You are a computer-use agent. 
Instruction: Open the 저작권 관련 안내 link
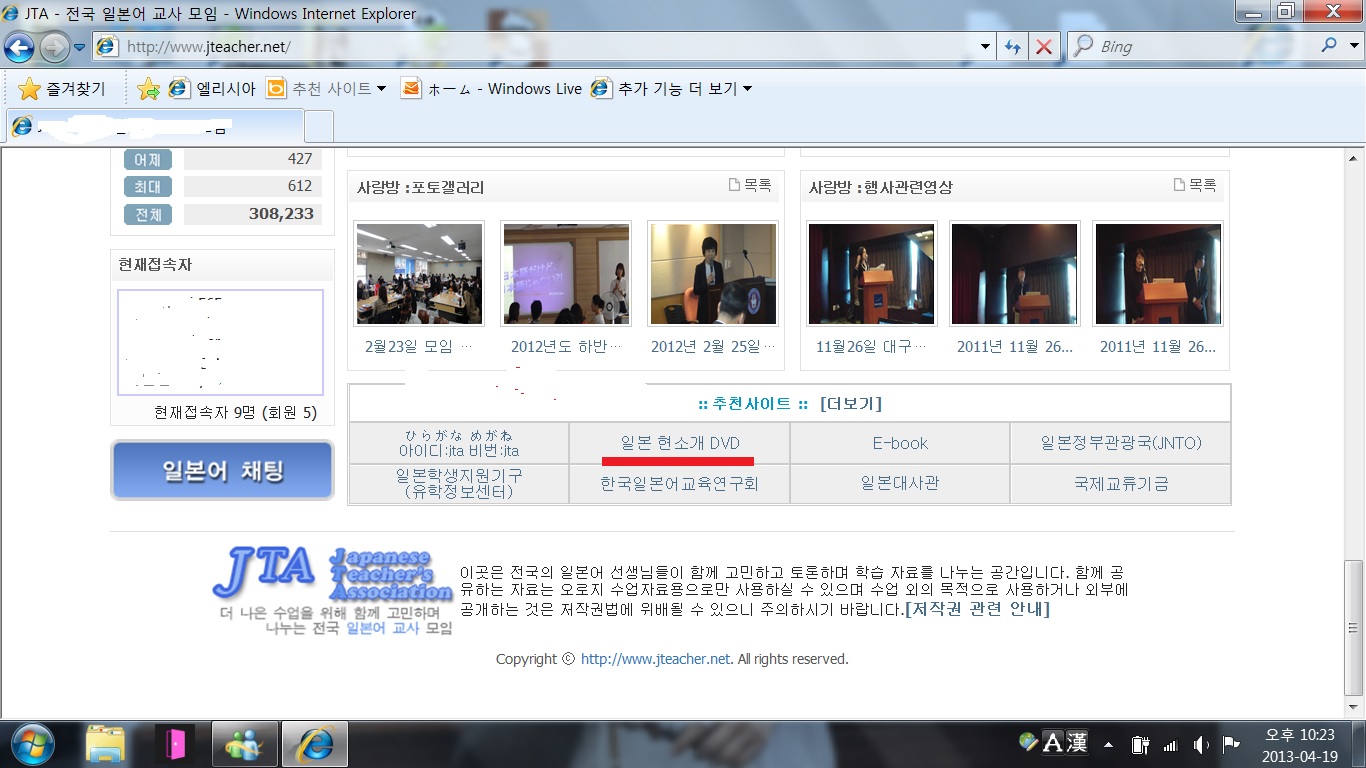[977, 609]
